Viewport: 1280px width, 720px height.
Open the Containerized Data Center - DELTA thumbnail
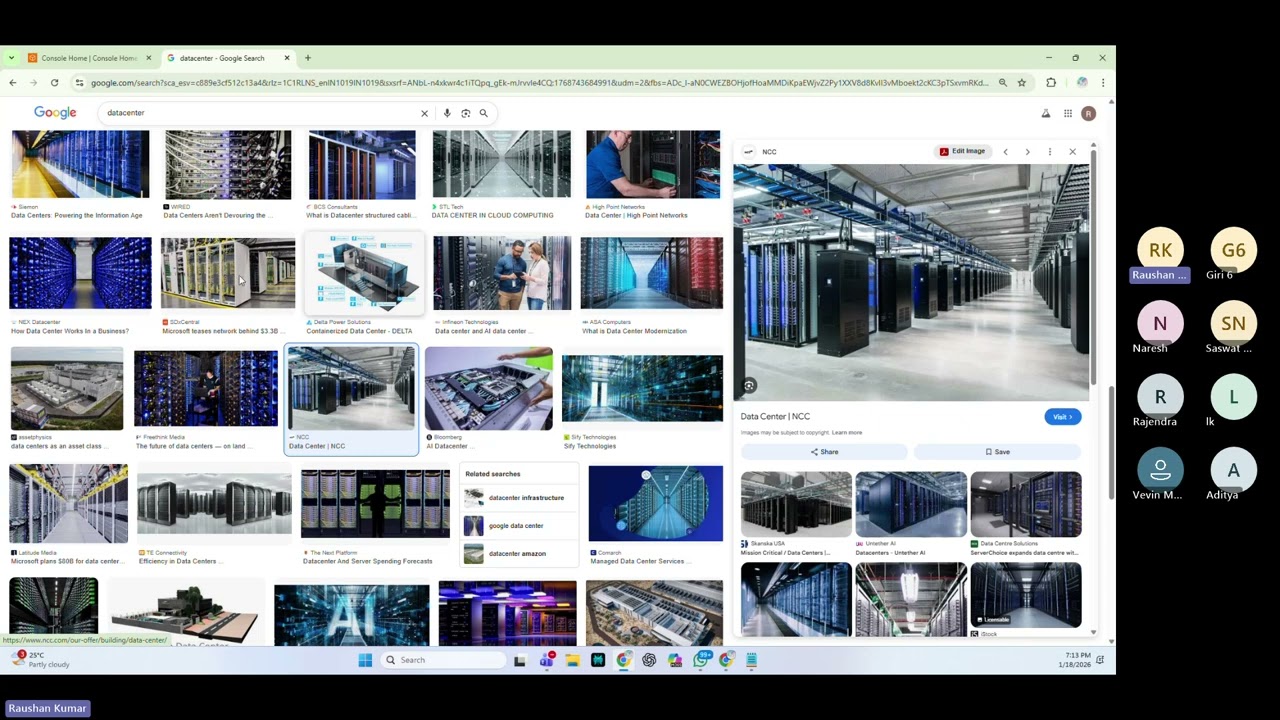tap(364, 274)
